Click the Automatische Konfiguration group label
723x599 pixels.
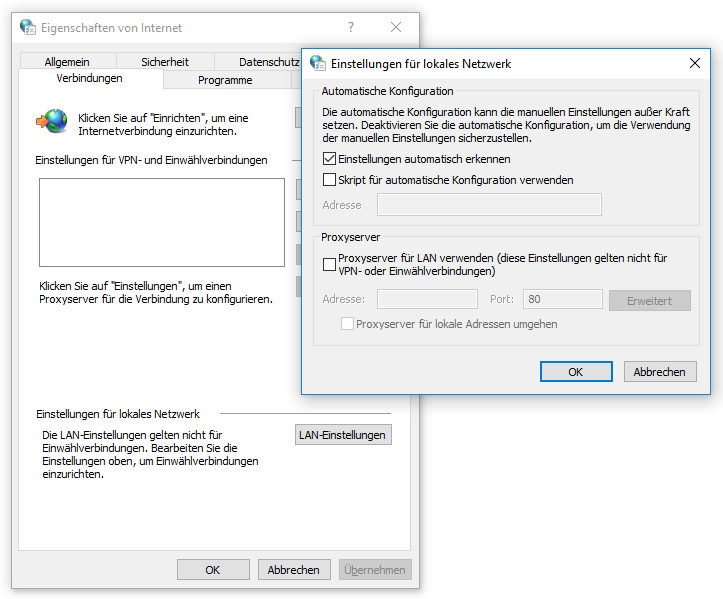click(387, 91)
